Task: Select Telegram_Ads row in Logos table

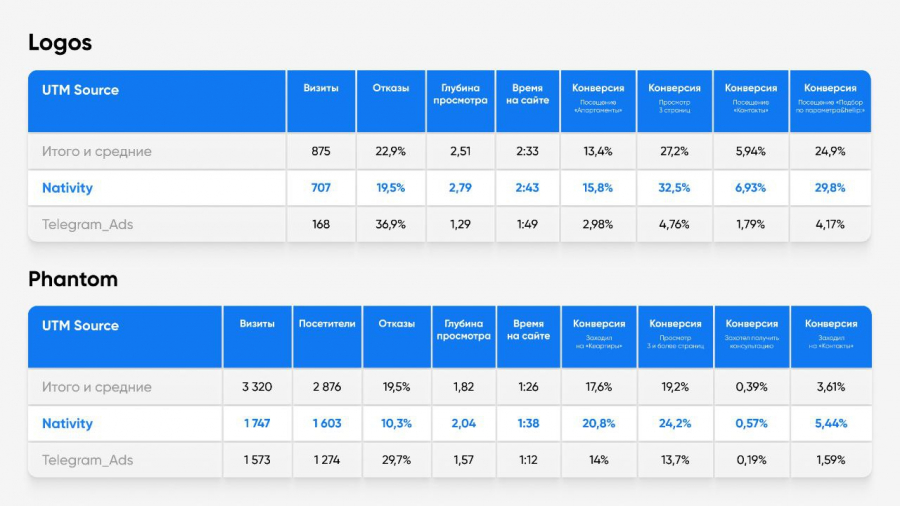Action: tap(449, 224)
